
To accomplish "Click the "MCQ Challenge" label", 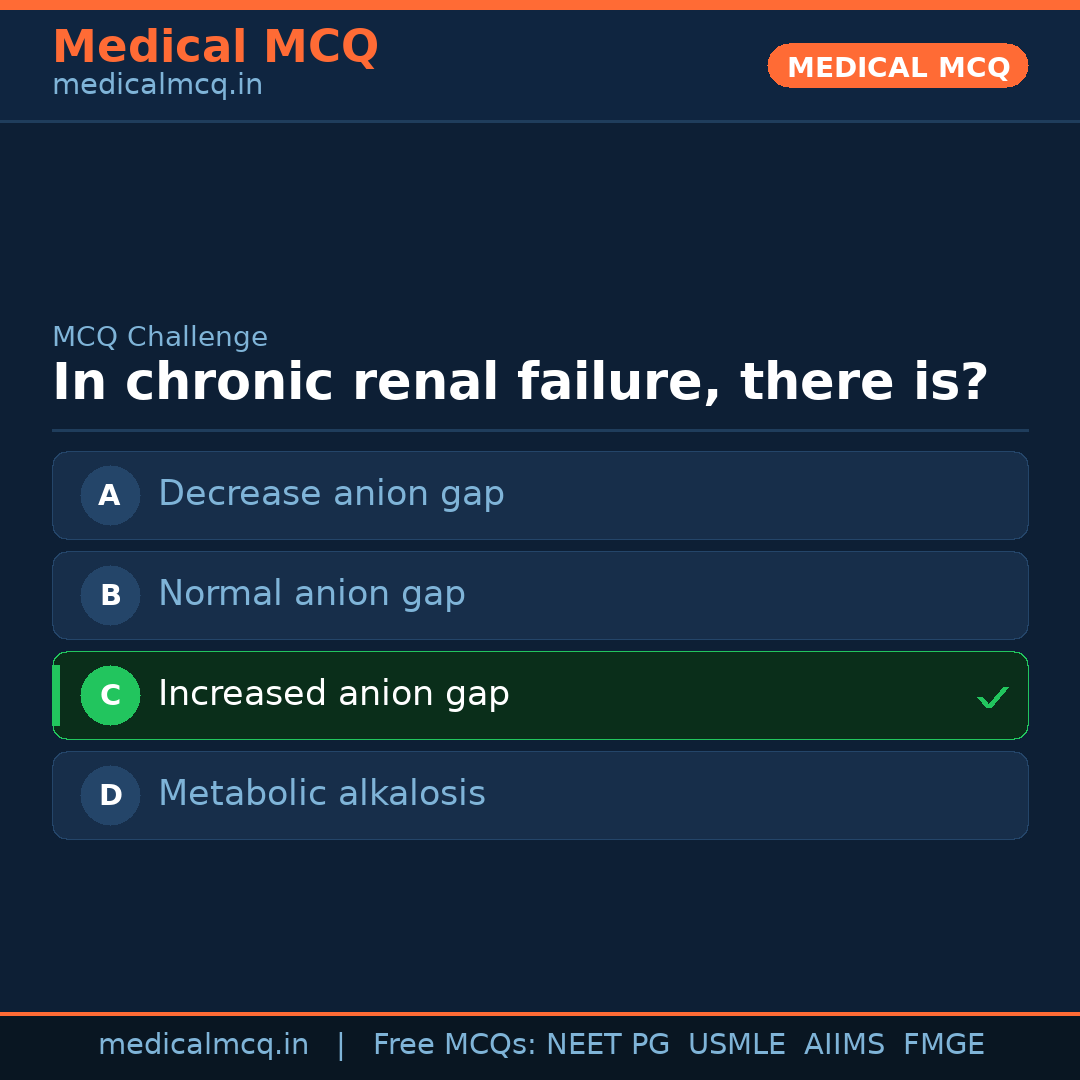I will point(160,337).
